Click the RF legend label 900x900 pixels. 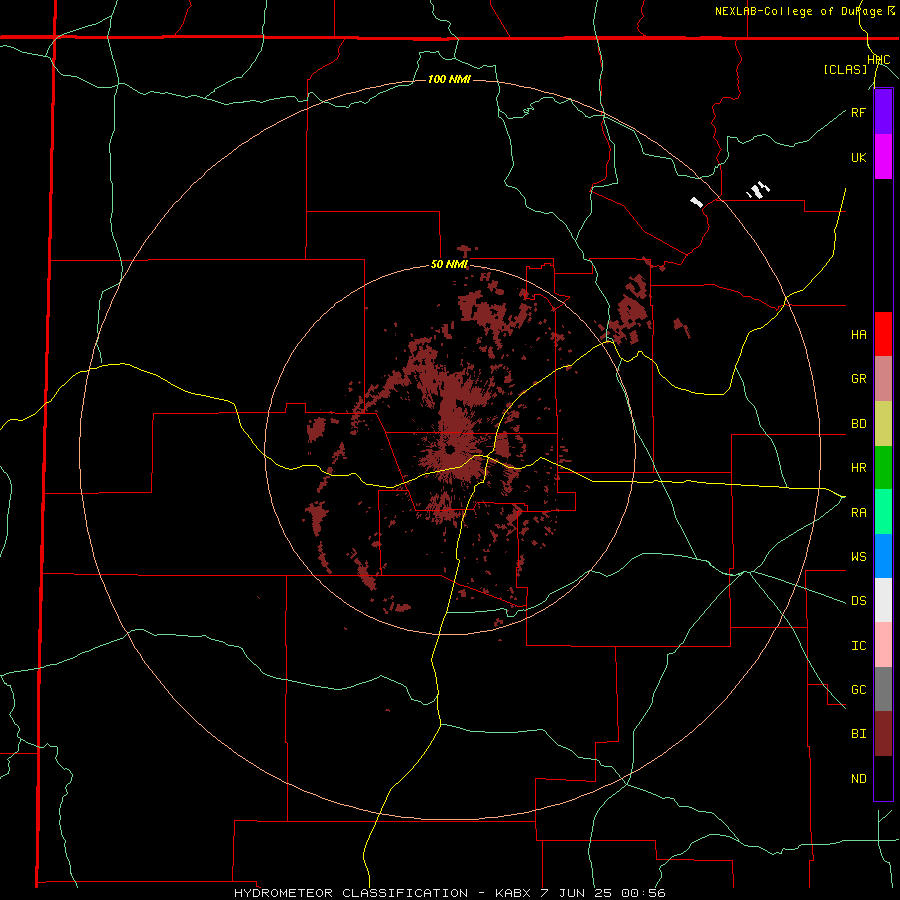[x=858, y=112]
